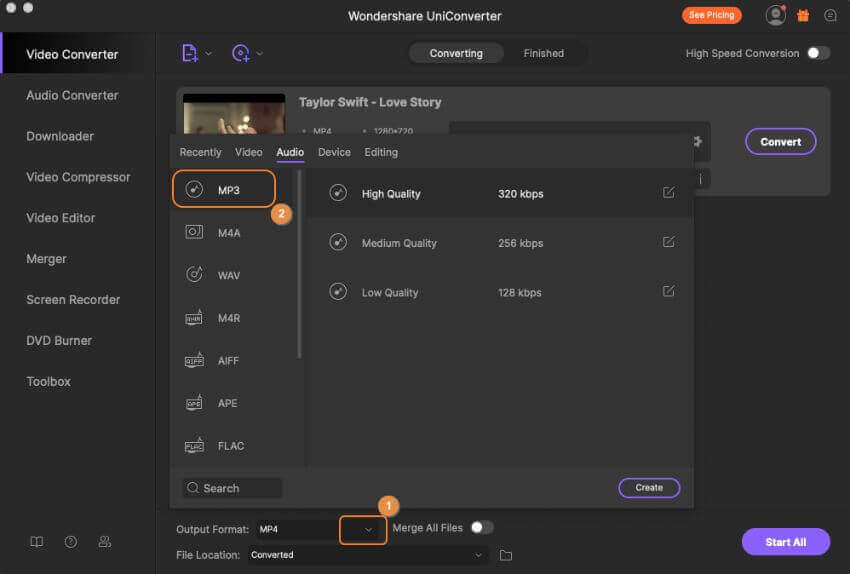Click the See Pricing button

pos(711,15)
